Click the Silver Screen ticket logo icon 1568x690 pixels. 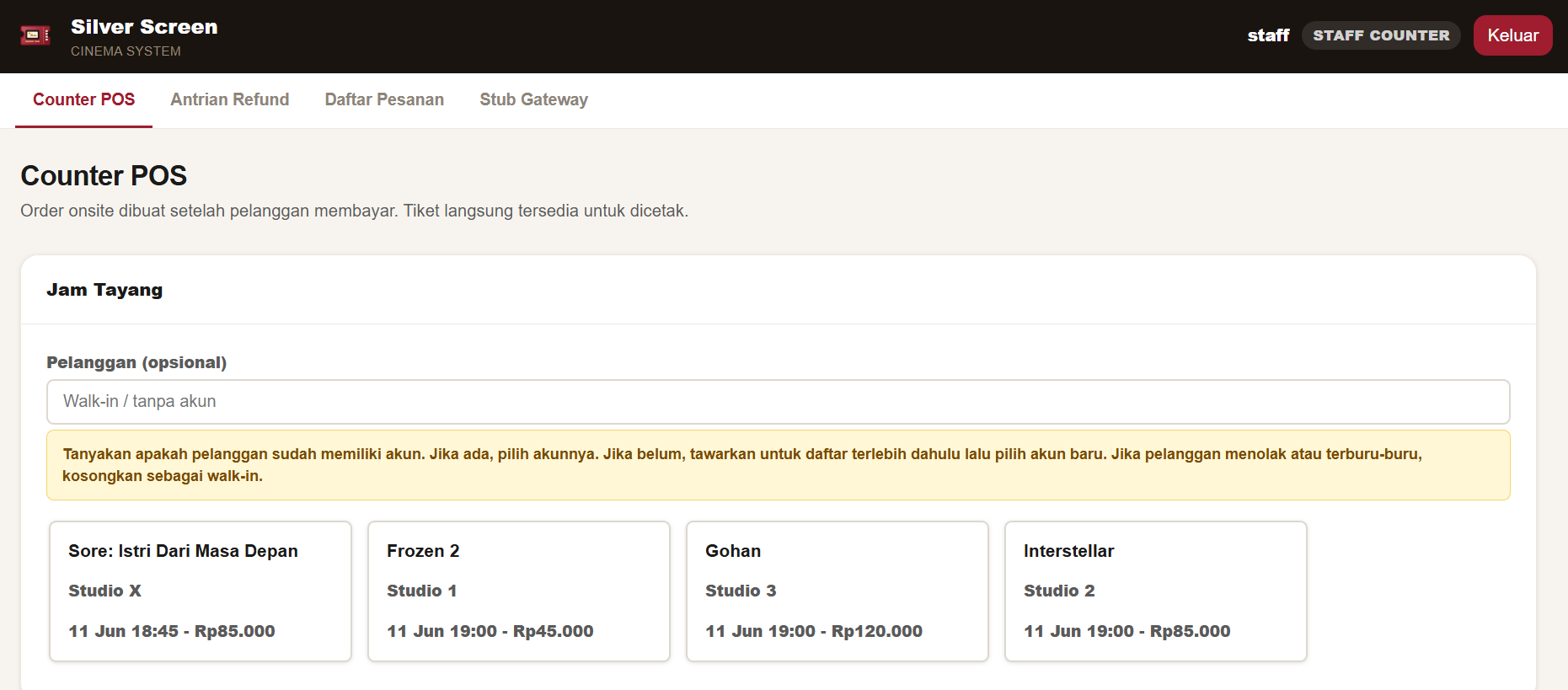click(35, 35)
